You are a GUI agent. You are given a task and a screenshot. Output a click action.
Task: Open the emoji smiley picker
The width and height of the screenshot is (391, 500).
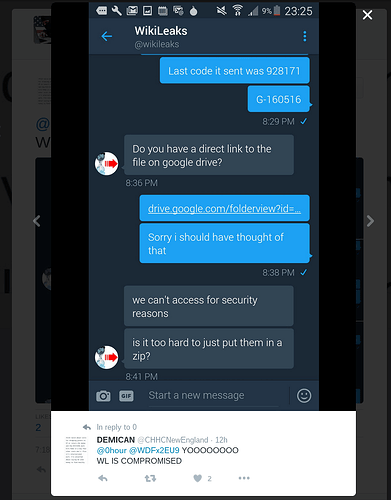304,396
